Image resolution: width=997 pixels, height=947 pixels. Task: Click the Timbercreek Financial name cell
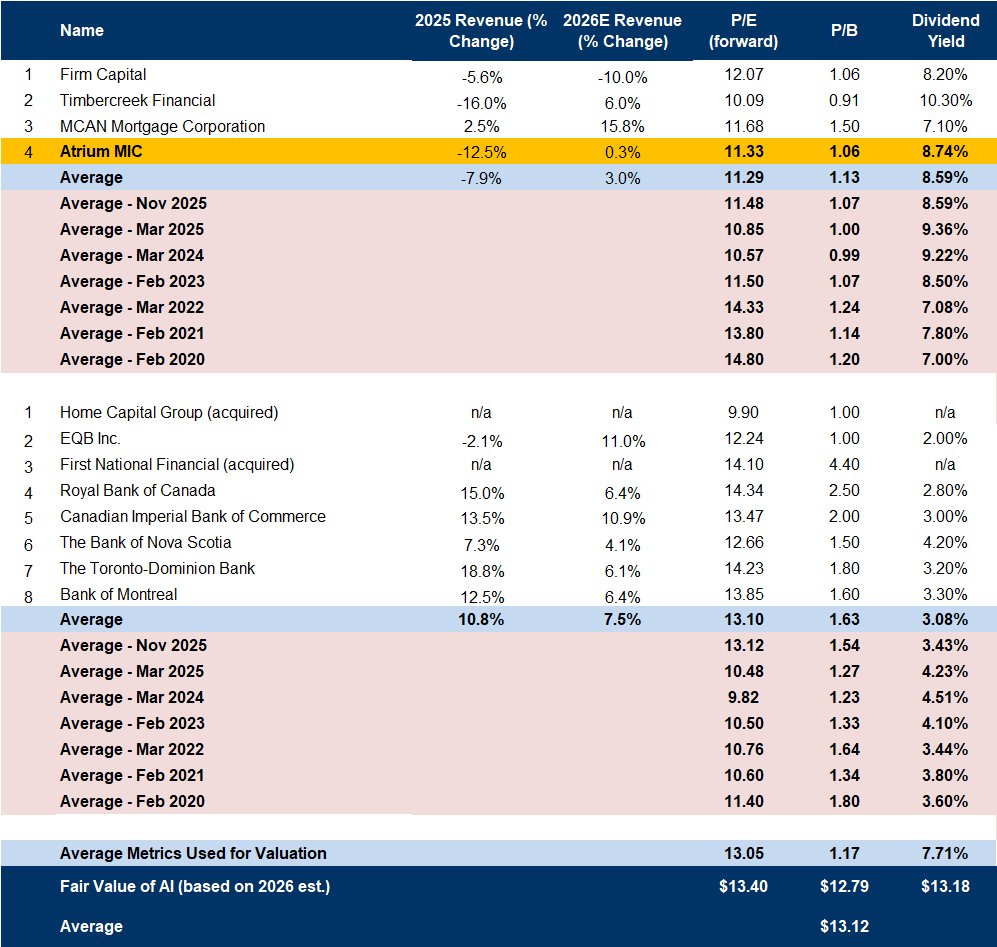pos(137,100)
